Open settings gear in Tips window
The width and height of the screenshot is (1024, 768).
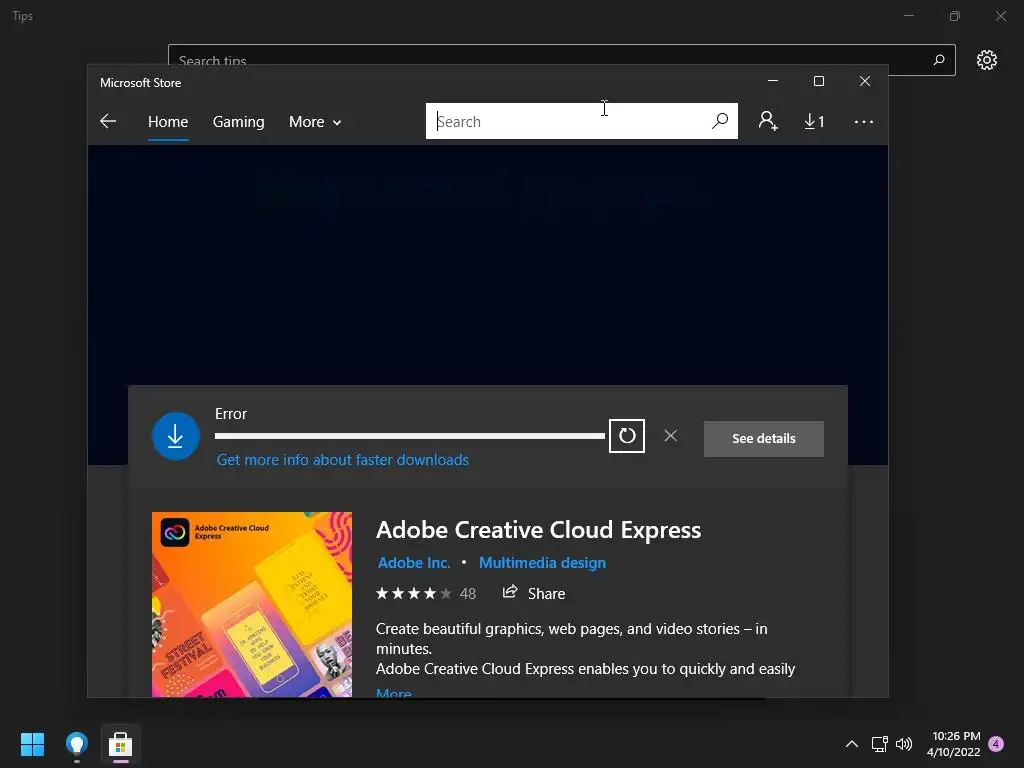(x=986, y=59)
